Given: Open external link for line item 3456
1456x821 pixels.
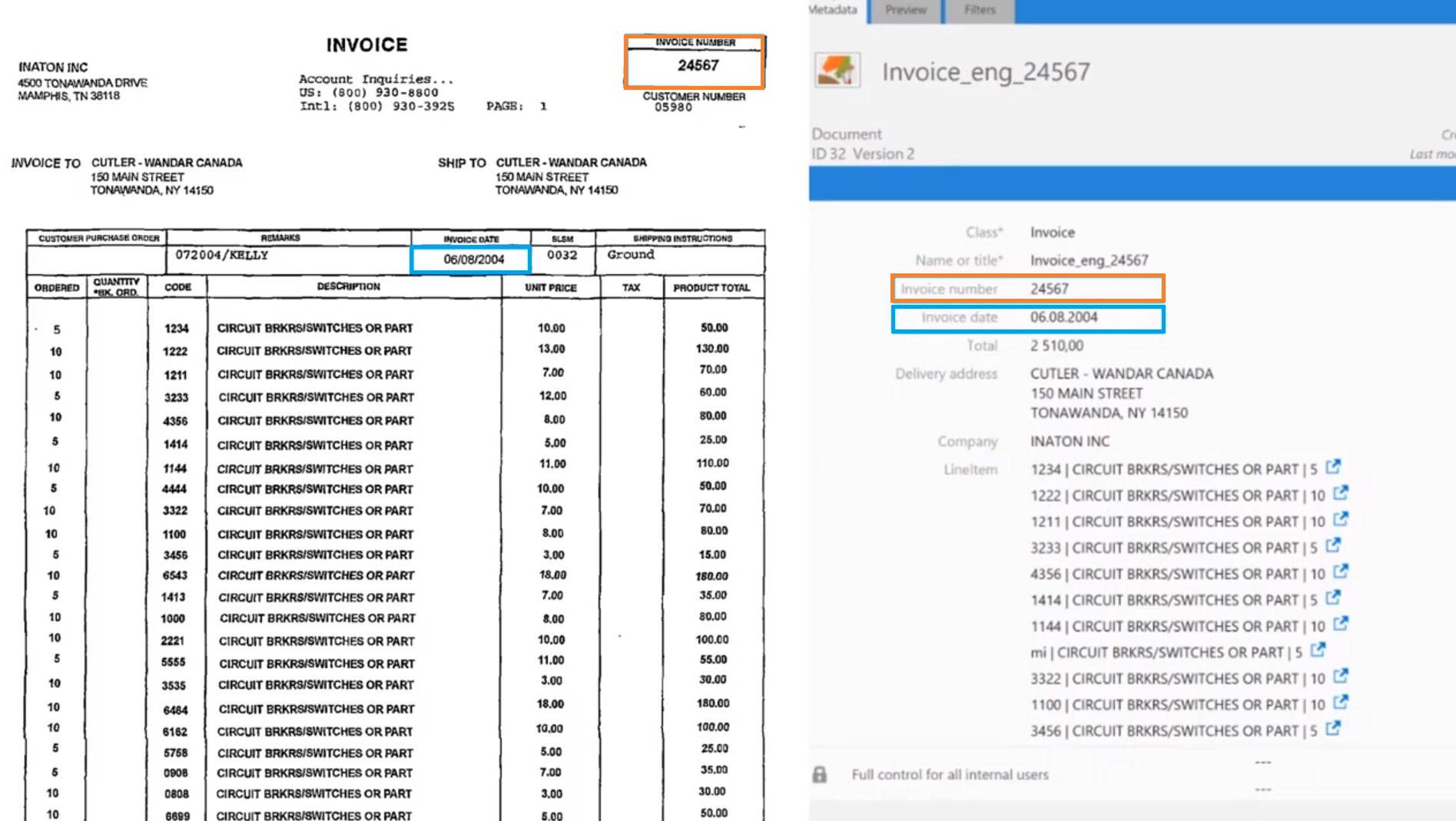Looking at the screenshot, I should click(1333, 728).
